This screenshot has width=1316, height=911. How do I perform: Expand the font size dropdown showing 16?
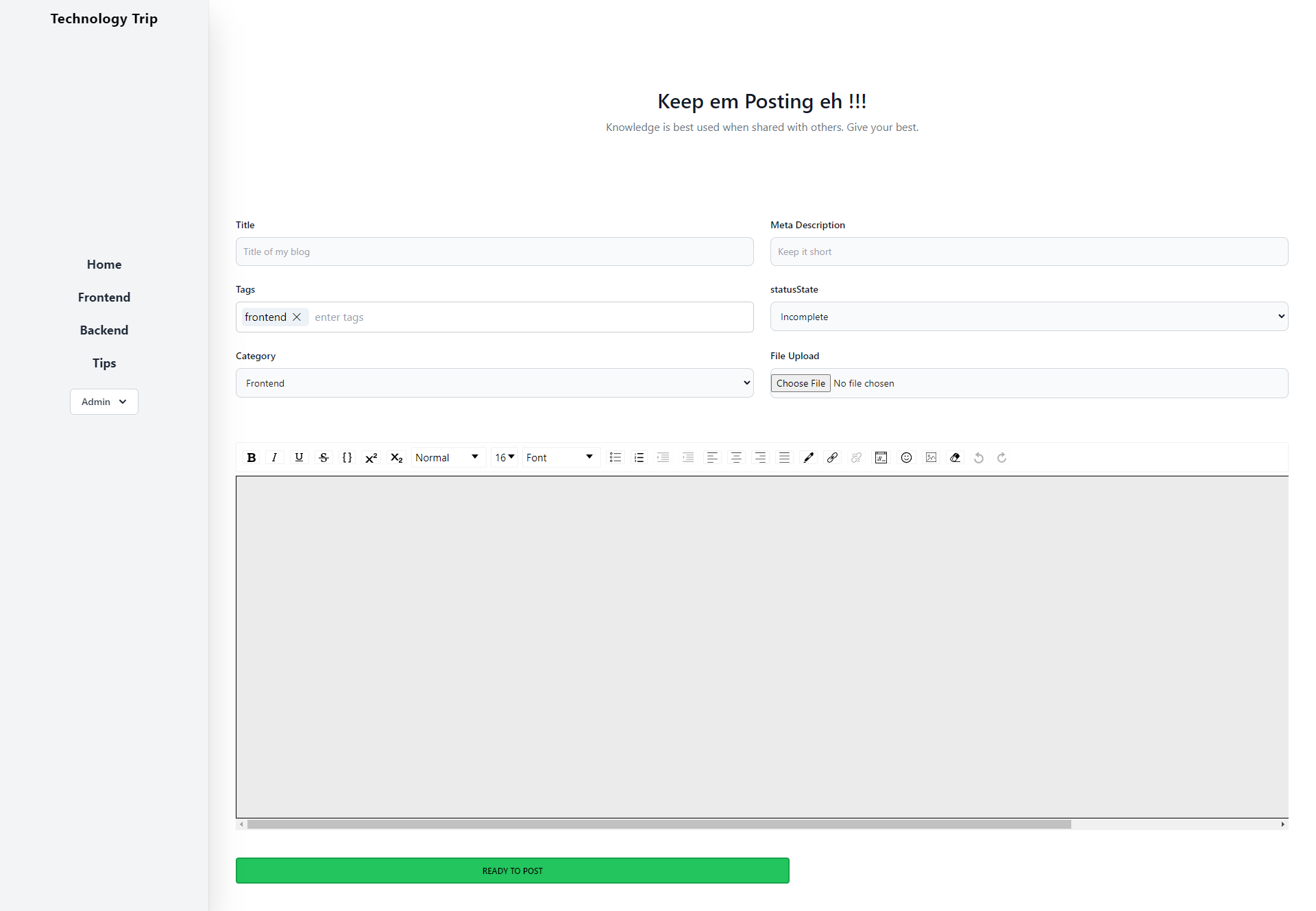pos(504,457)
